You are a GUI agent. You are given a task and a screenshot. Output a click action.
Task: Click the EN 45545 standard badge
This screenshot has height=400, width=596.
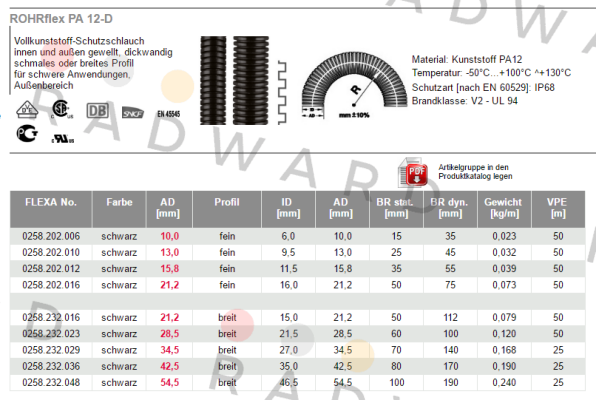point(169,114)
